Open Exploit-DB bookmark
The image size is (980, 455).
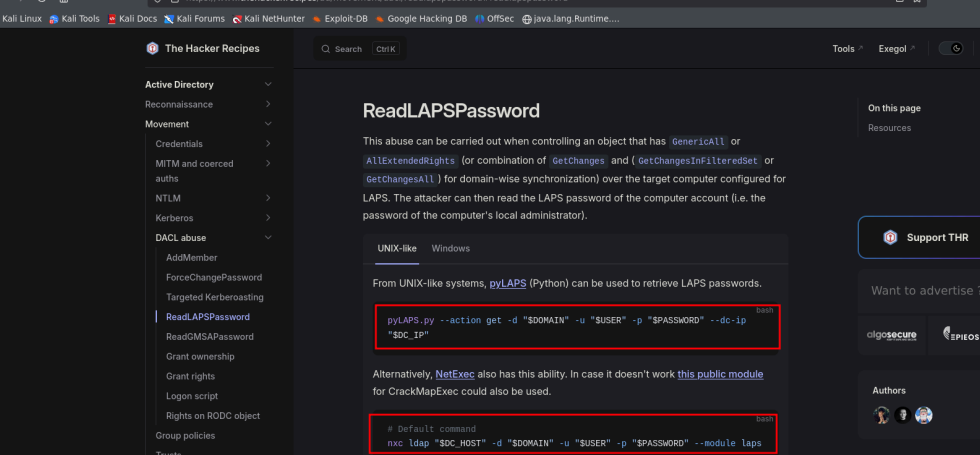click(x=340, y=19)
